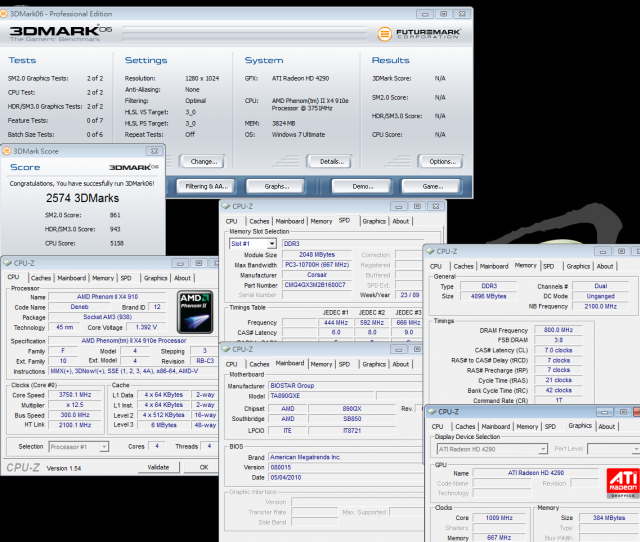Select the Memory tab in the Mainboard window
640x542 pixels.
[321, 364]
